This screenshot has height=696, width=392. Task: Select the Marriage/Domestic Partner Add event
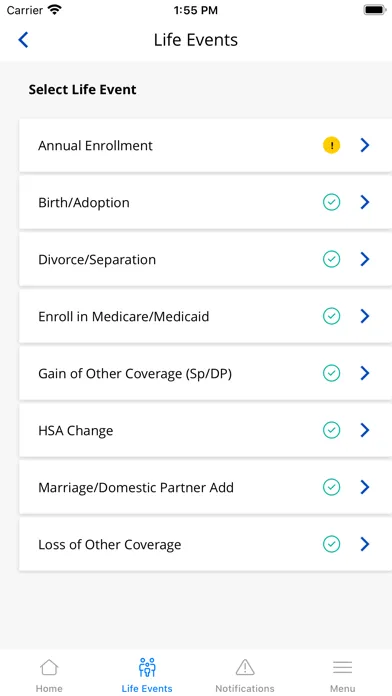pos(206,487)
